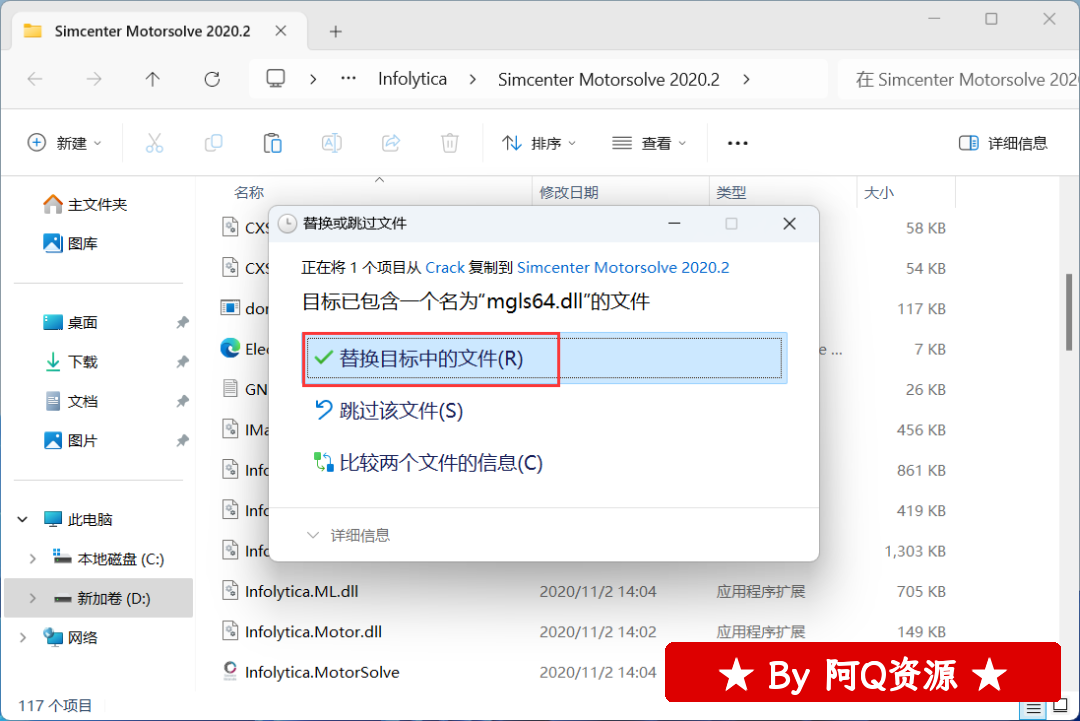1080x721 pixels.
Task: Open Pictures (图片) in sidebar
Action: click(x=71, y=440)
